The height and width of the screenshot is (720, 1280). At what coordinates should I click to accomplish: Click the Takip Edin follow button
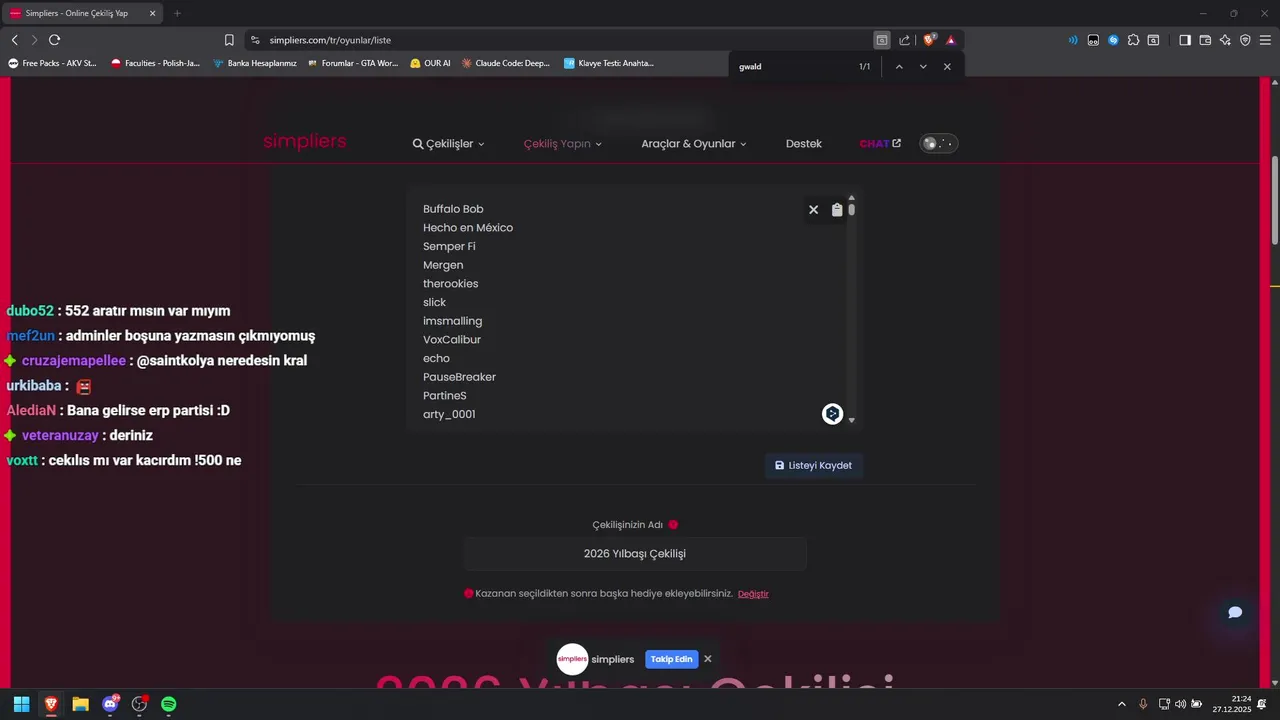tap(671, 659)
